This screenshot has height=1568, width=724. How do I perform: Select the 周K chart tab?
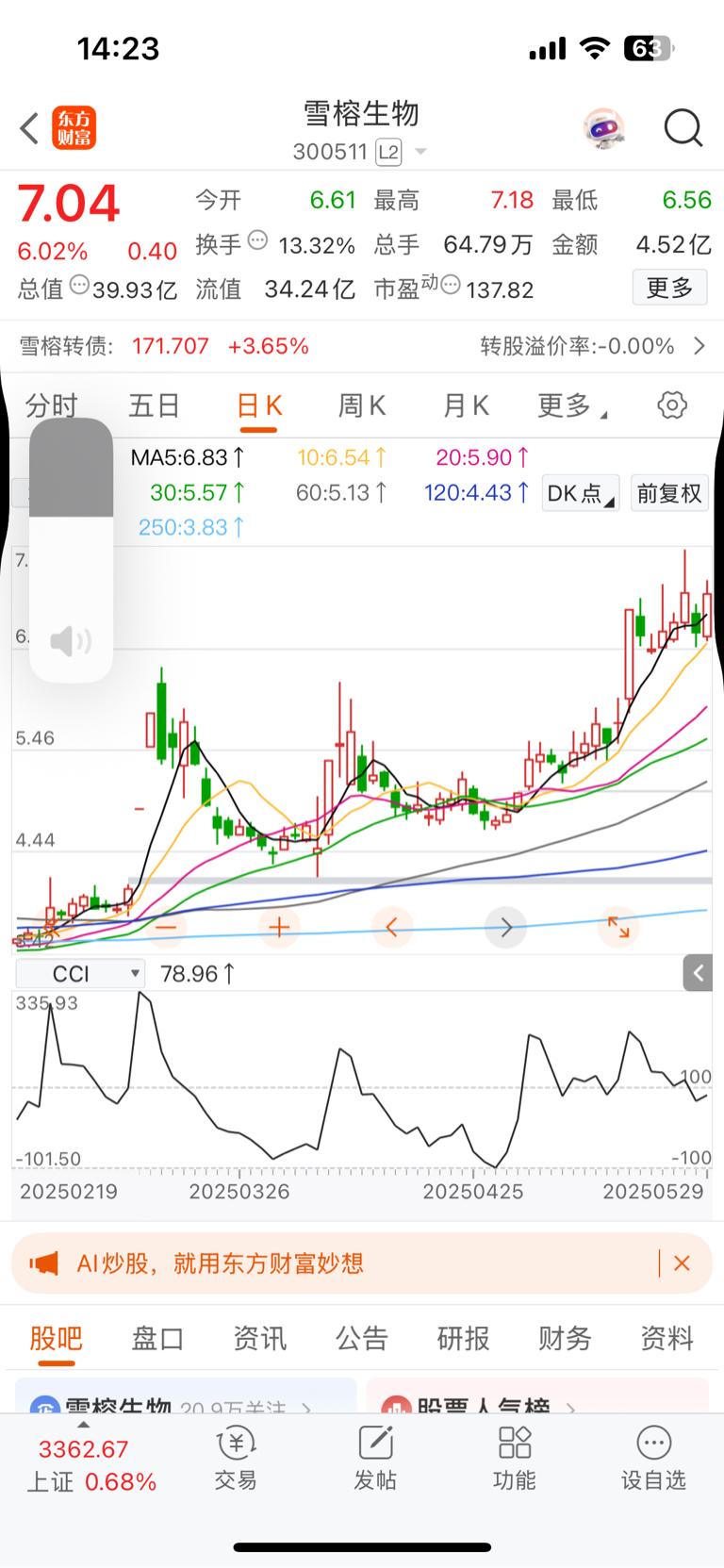click(x=362, y=406)
